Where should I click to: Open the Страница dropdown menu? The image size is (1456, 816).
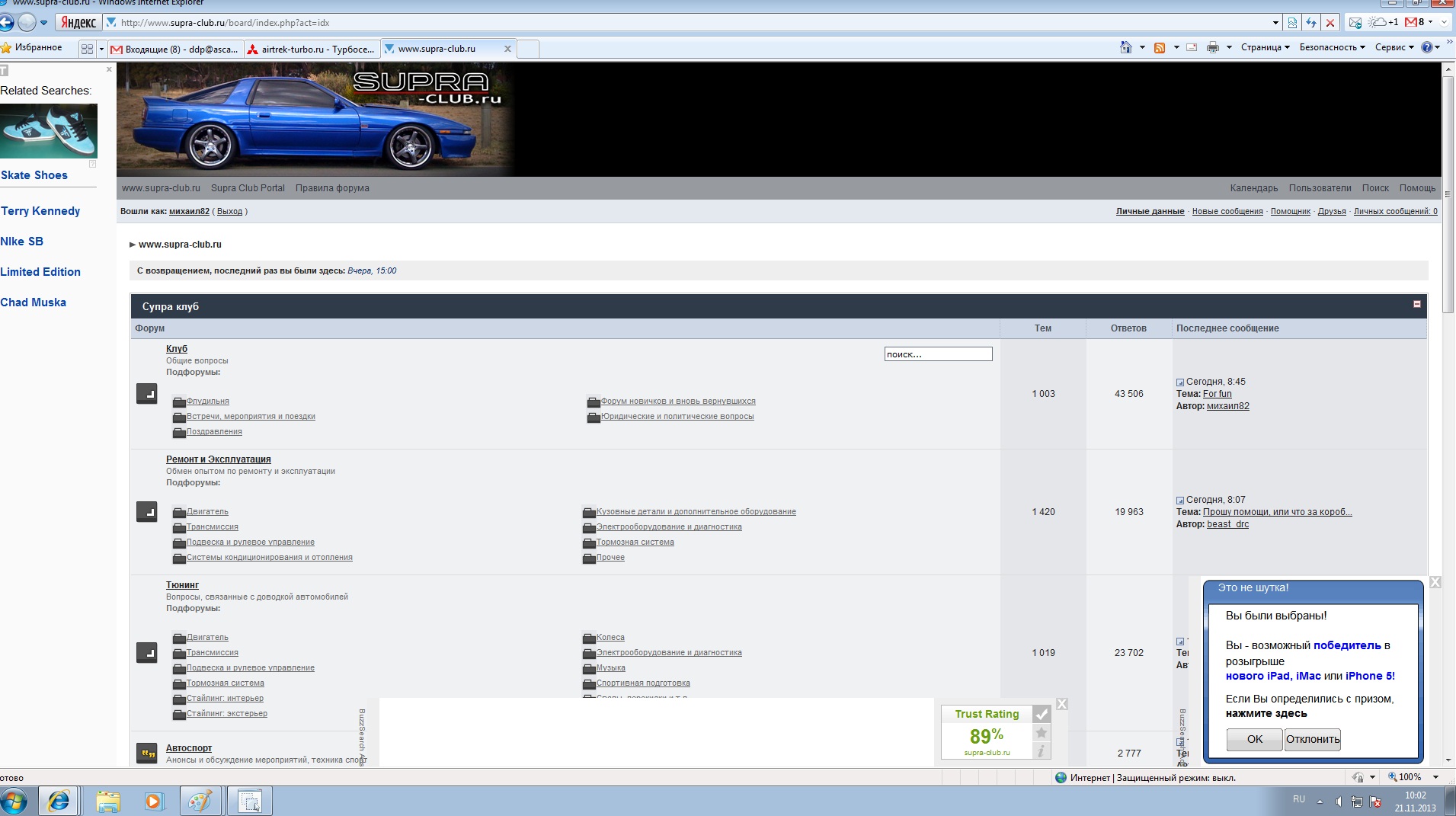tap(1265, 47)
